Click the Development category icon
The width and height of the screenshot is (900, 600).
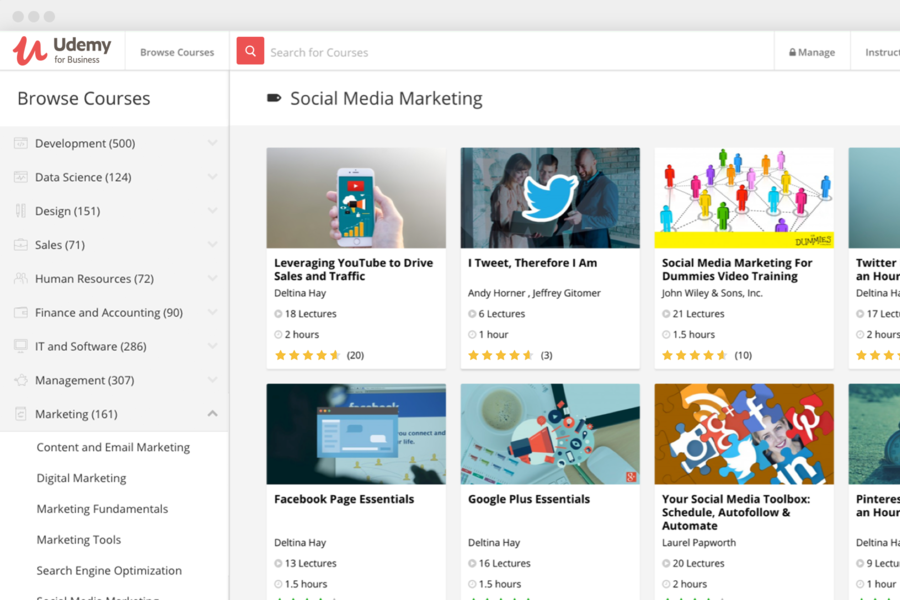click(x=21, y=143)
